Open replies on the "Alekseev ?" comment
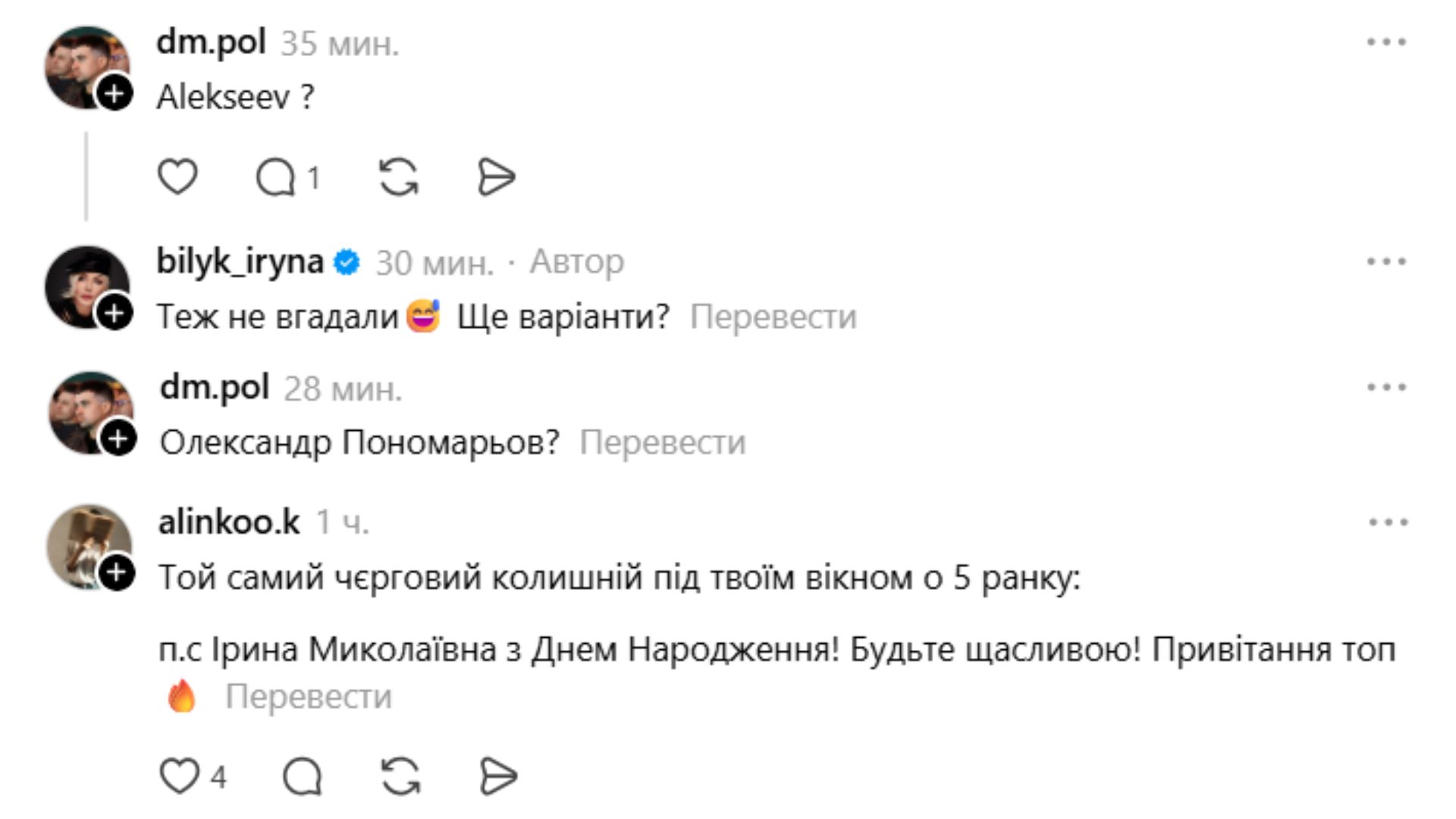The height and width of the screenshot is (819, 1456). point(277,178)
